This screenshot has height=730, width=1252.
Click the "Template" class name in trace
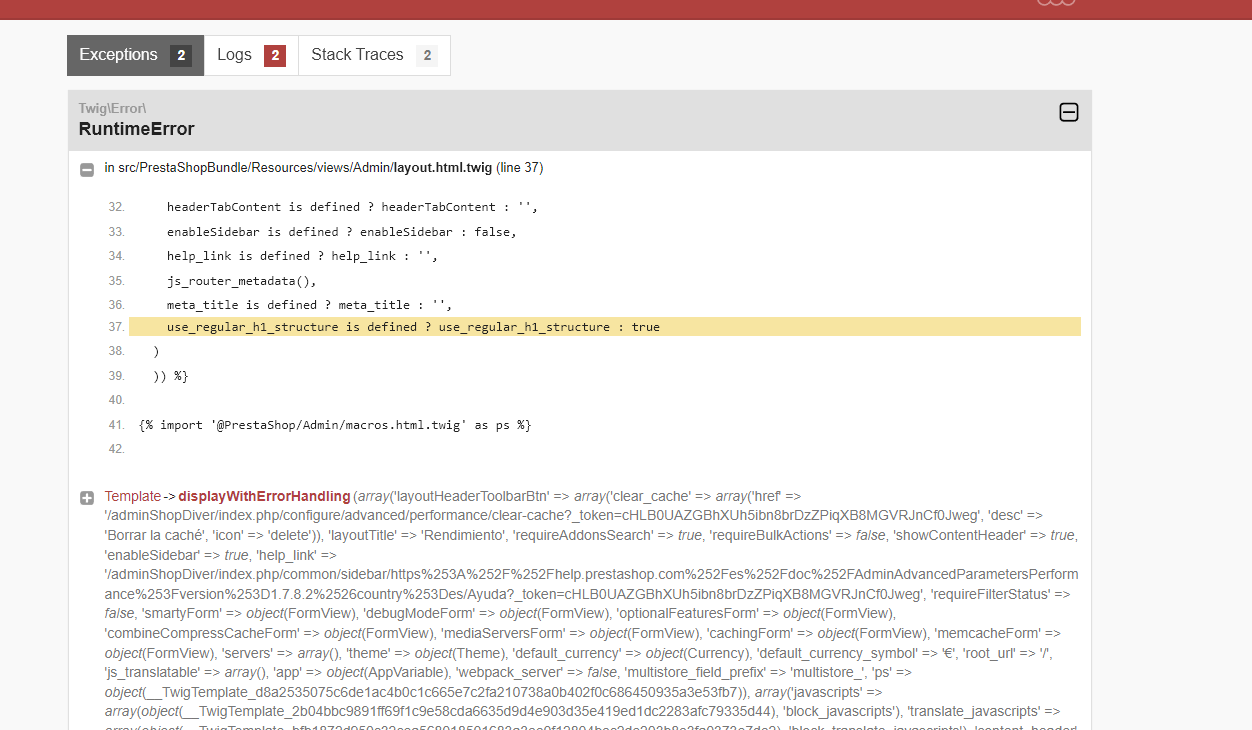(x=132, y=496)
